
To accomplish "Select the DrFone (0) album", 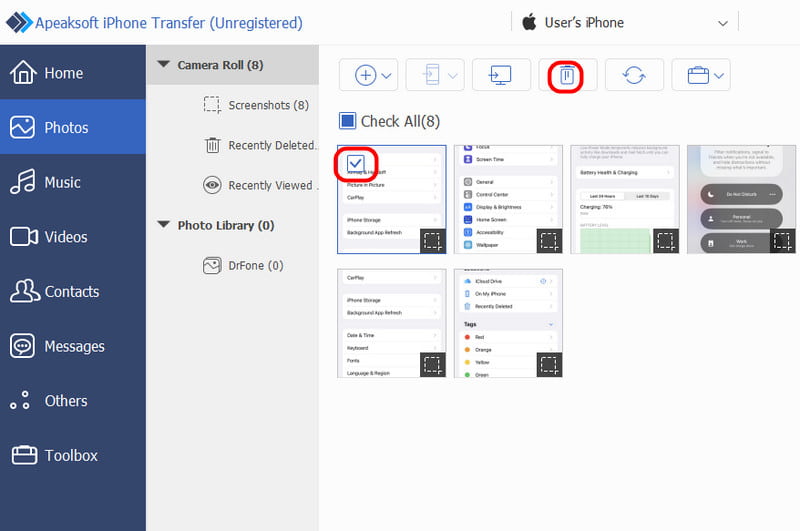I will coord(243,265).
